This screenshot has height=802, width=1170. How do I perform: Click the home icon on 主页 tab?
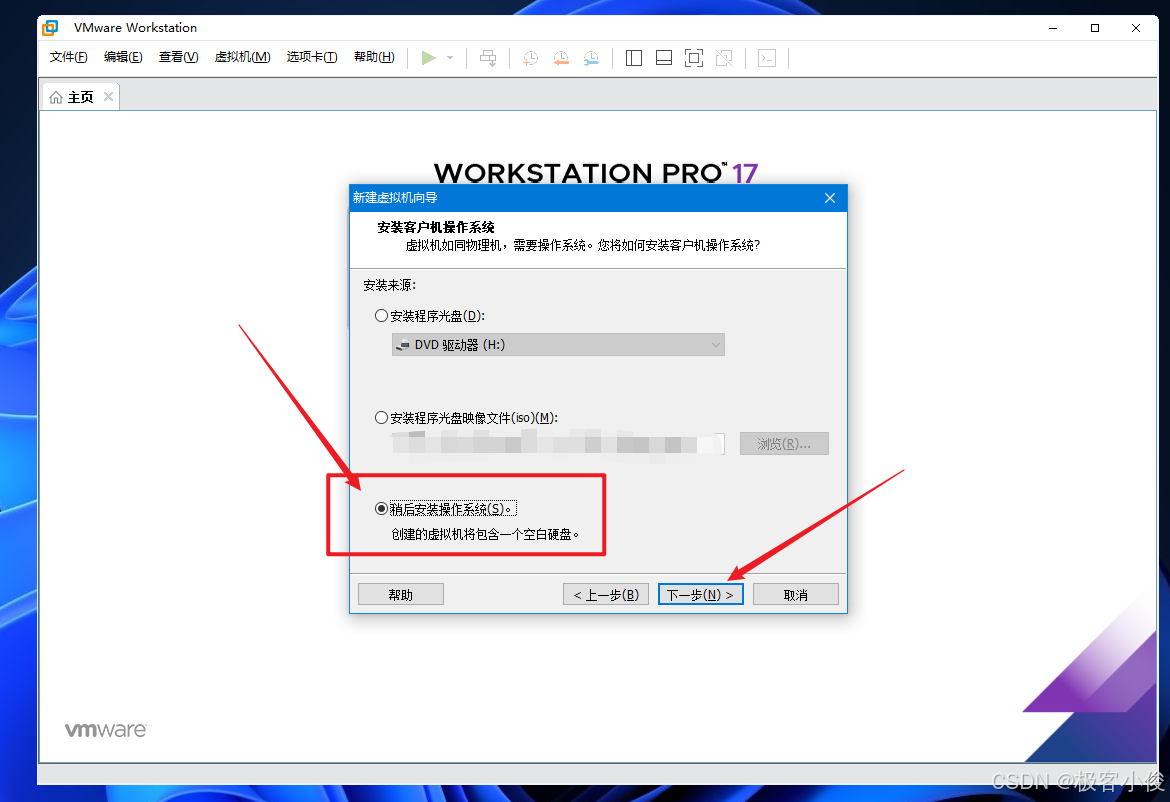[x=56, y=98]
